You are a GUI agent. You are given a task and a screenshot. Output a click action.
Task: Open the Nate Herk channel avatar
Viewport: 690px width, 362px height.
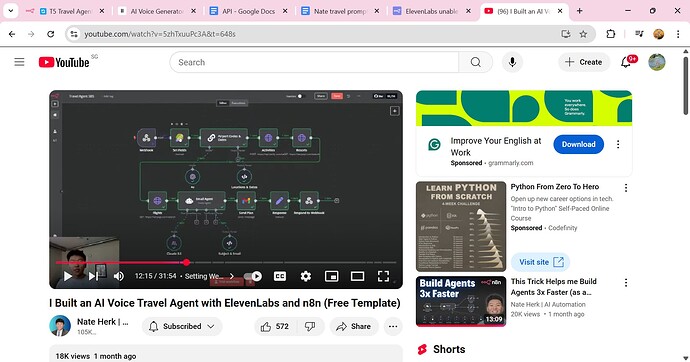click(60, 326)
